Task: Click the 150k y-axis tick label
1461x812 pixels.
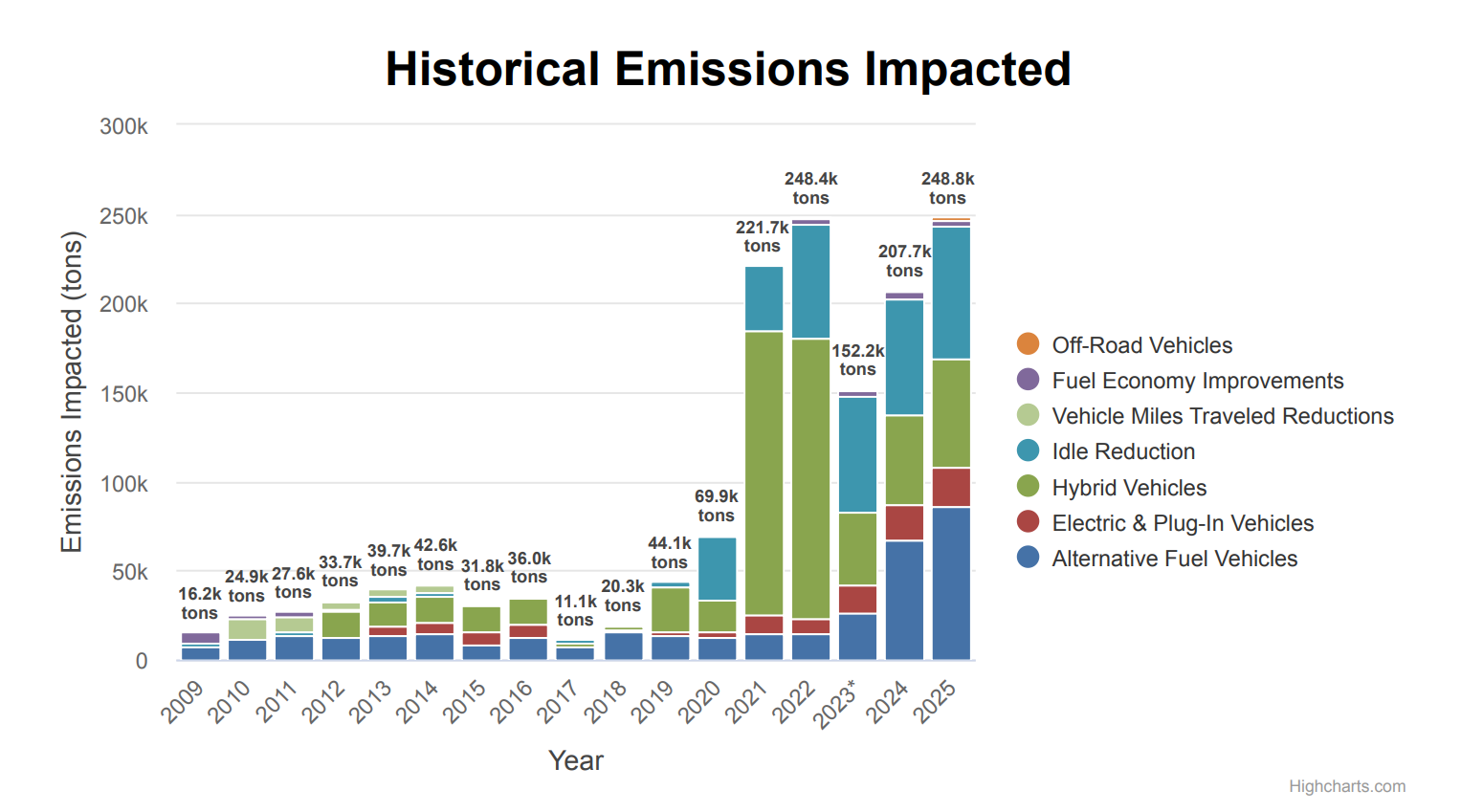Action: [123, 394]
